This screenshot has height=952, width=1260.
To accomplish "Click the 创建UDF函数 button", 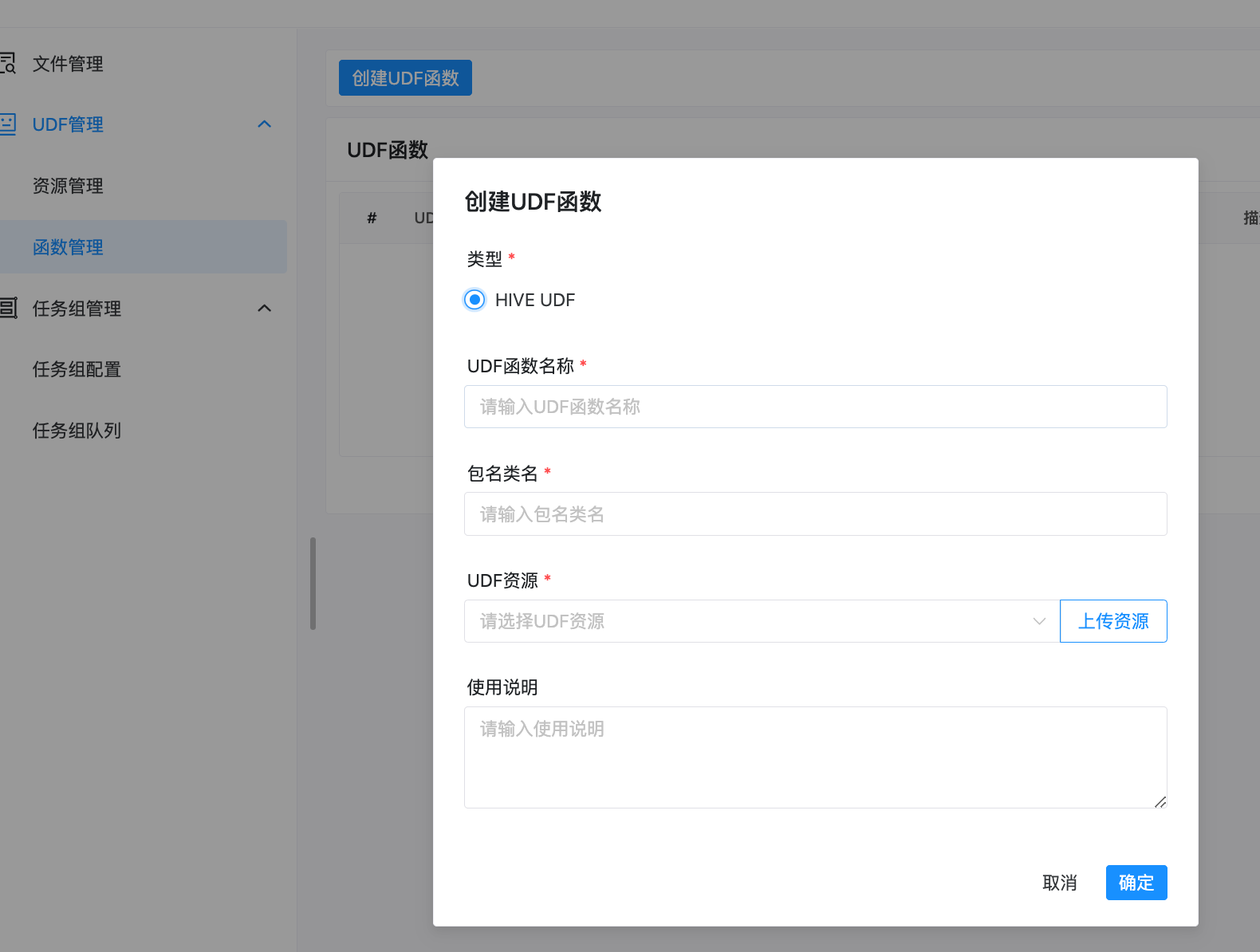I will coord(405,78).
